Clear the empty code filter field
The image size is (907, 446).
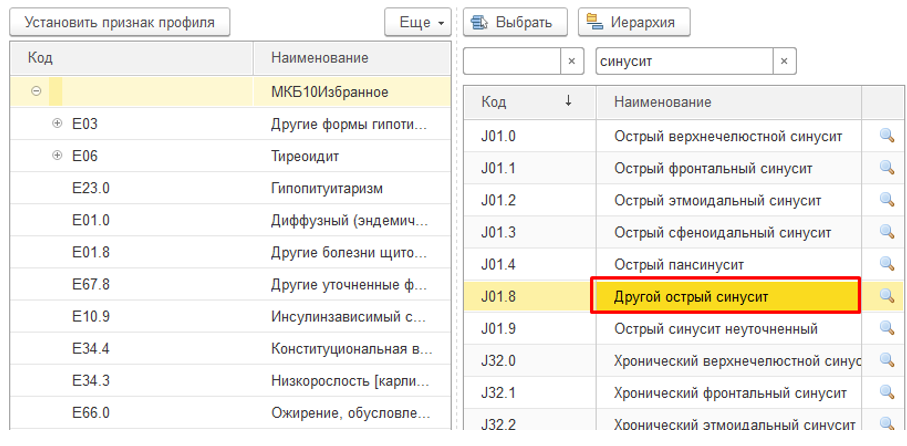pyautogui.click(x=571, y=61)
